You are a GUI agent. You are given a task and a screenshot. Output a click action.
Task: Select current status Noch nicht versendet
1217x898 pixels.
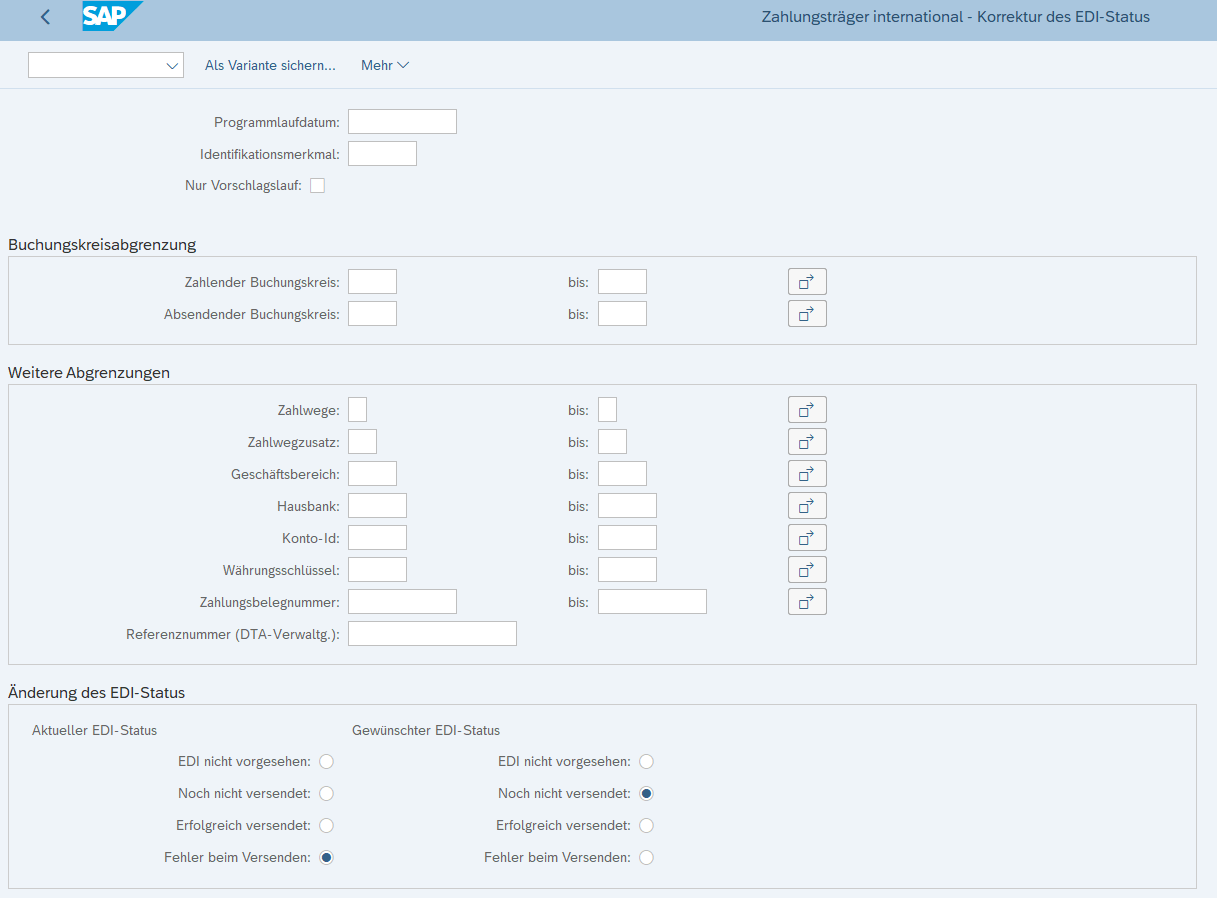click(326, 794)
